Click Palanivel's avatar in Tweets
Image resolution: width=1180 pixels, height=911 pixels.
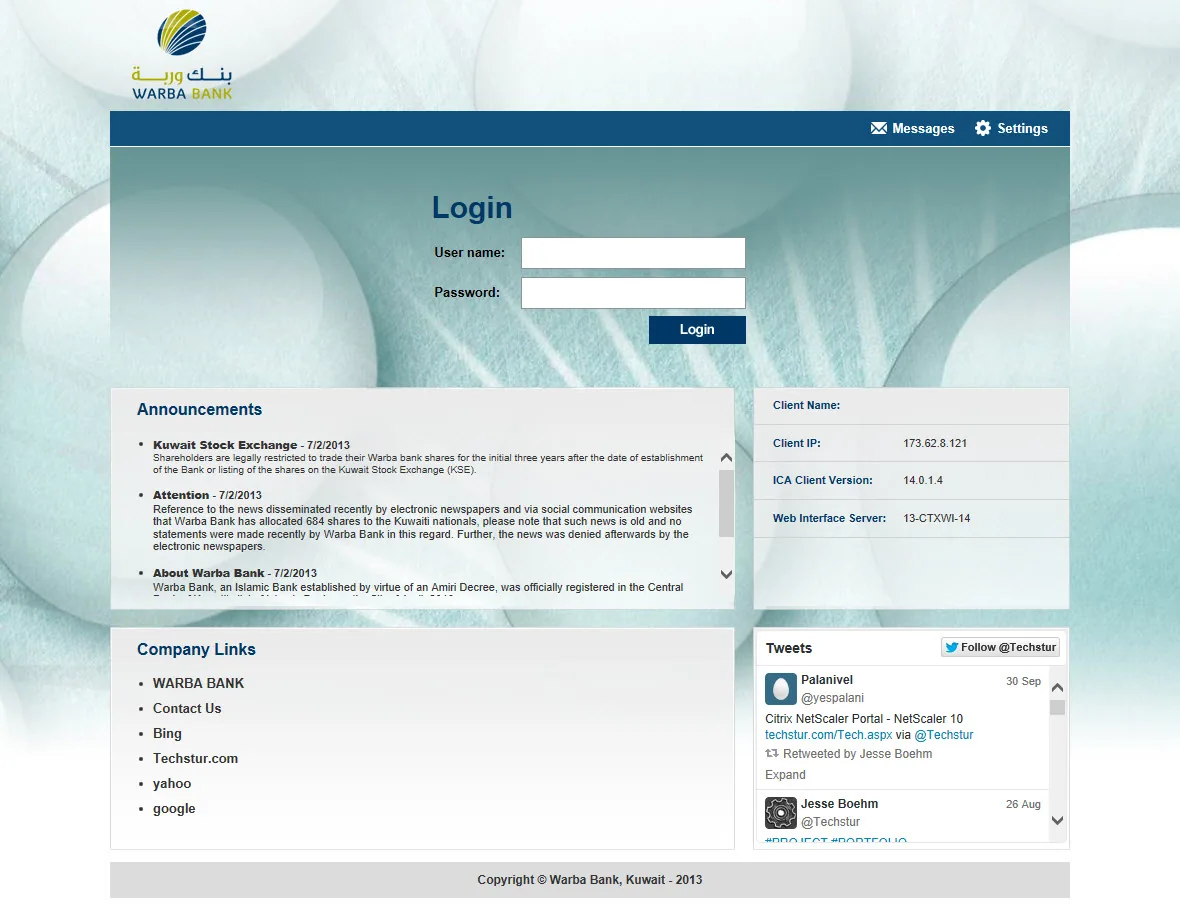click(x=780, y=688)
